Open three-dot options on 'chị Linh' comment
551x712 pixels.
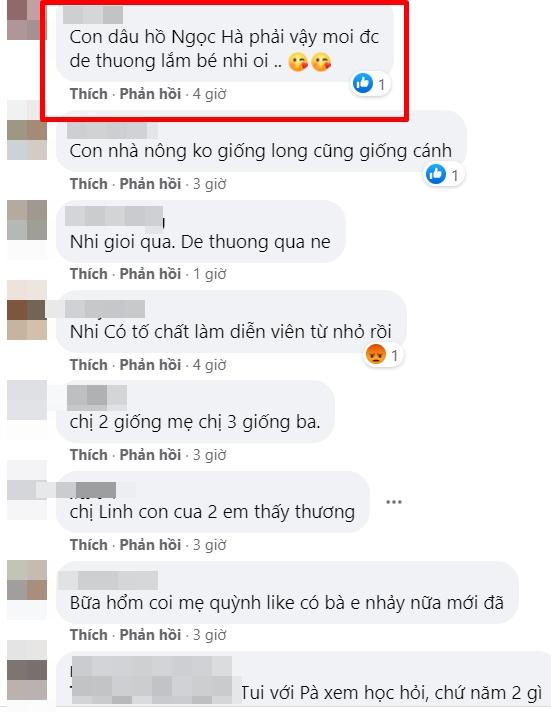tap(393, 502)
